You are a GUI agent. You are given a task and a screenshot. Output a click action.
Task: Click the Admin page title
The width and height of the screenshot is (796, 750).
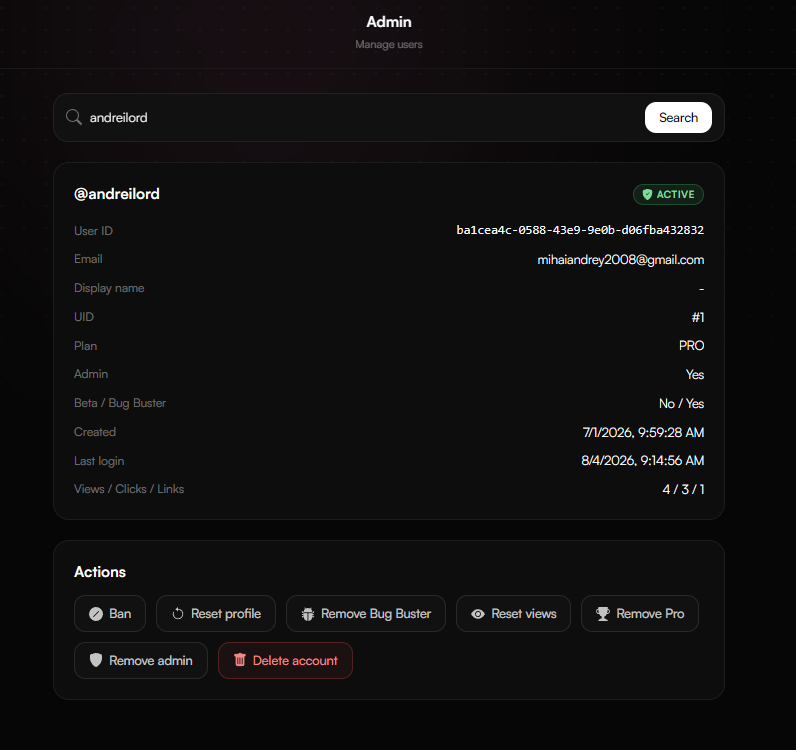pyautogui.click(x=389, y=22)
